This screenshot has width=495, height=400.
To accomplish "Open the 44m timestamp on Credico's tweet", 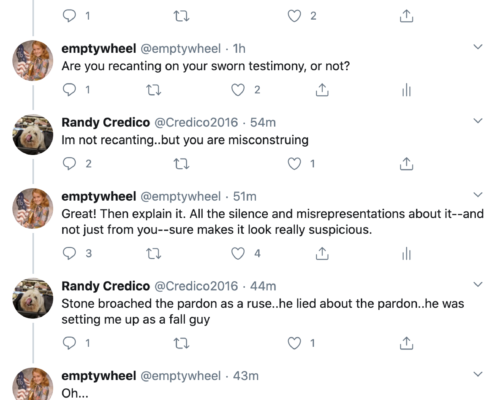I will tap(263, 286).
